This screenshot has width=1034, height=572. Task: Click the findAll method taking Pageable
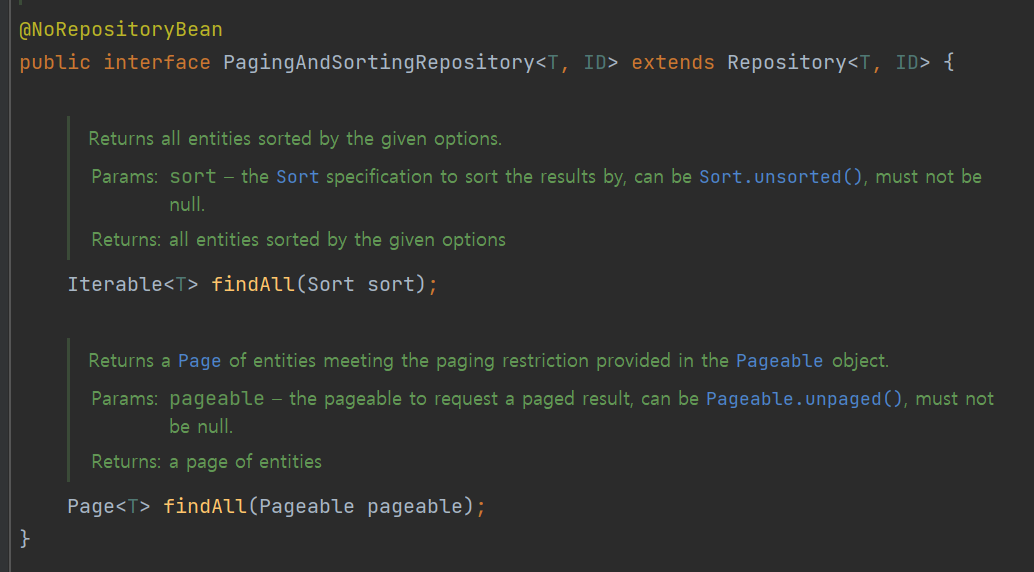pyautogui.click(x=205, y=507)
